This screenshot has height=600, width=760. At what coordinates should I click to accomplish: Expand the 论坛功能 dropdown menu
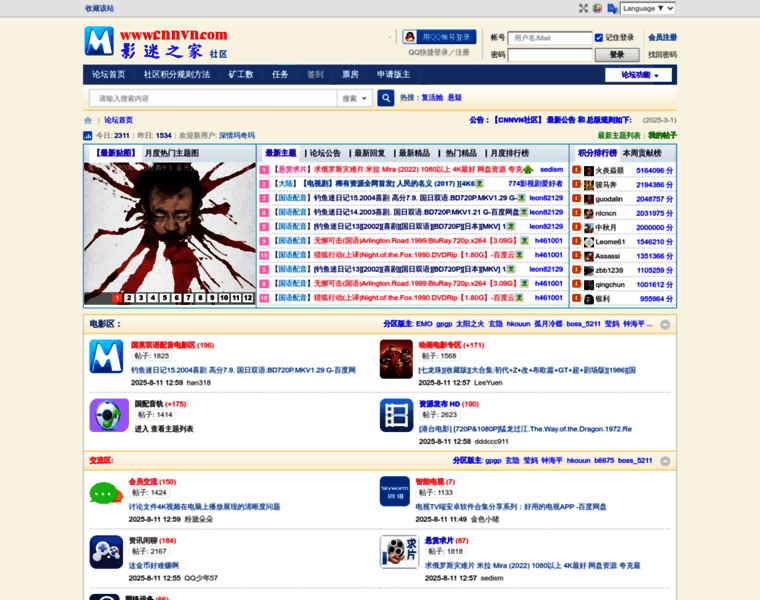pos(638,75)
